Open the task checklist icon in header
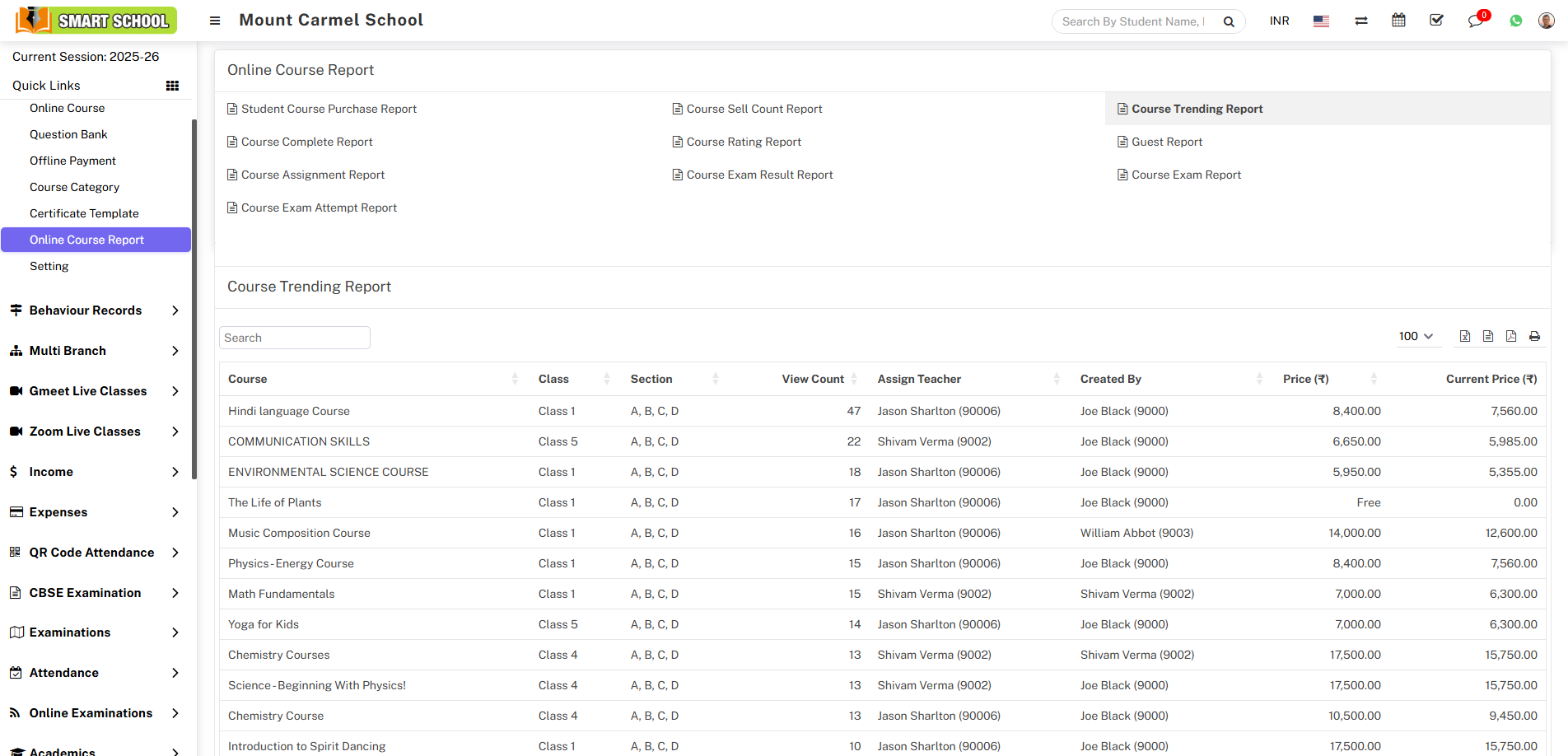 [1436, 21]
